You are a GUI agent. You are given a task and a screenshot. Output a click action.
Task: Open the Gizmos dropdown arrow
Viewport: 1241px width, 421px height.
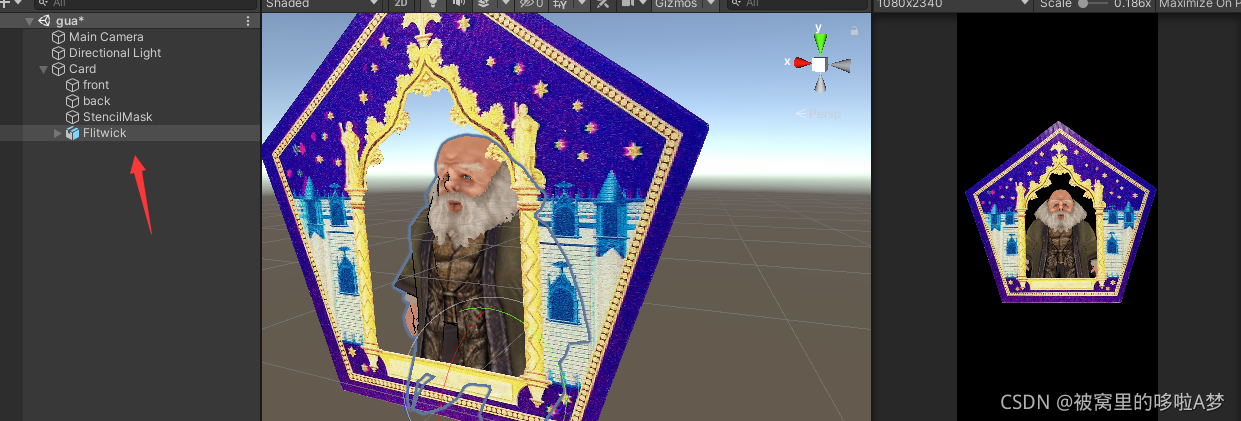coord(711,4)
